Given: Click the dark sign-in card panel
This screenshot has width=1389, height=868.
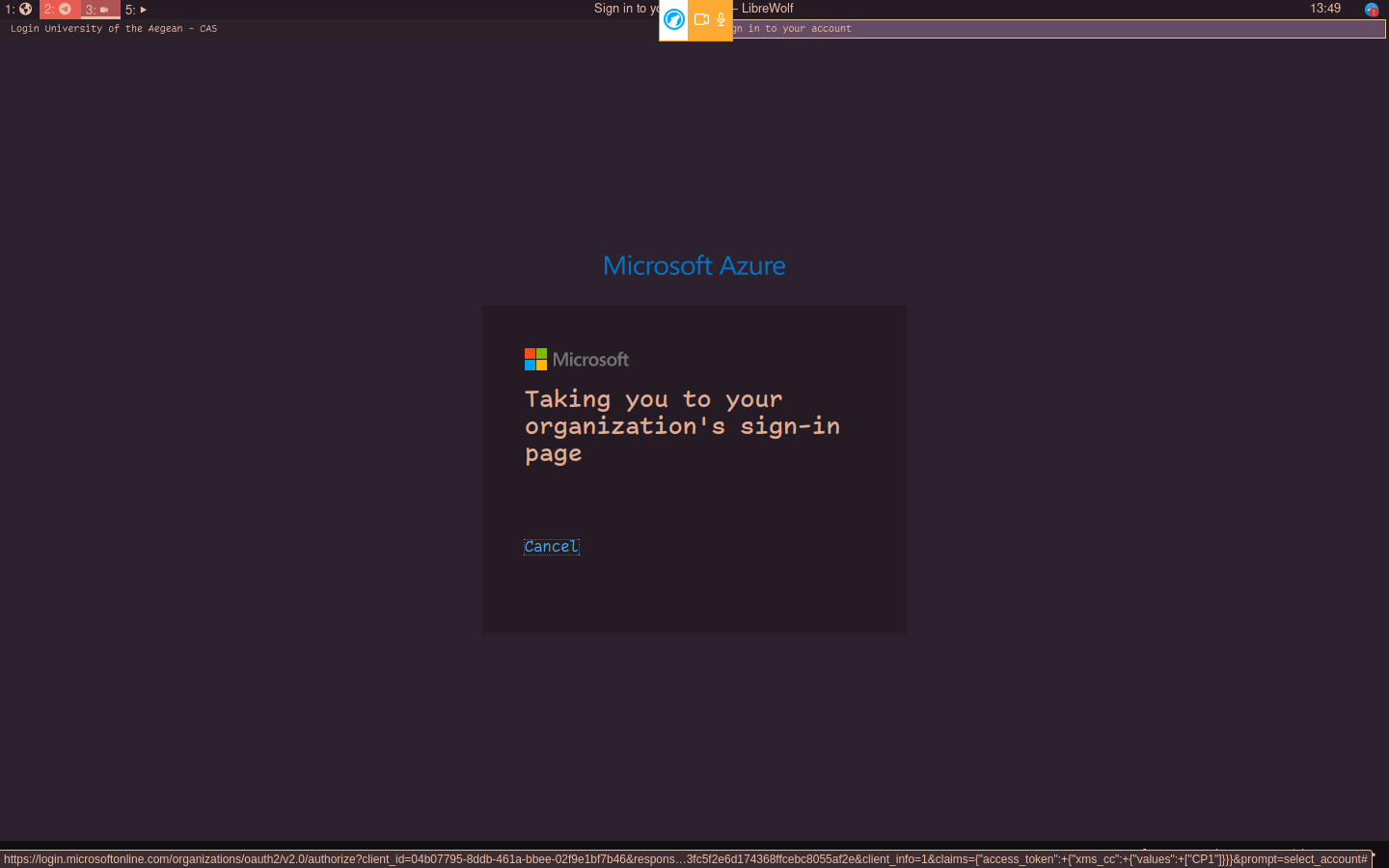Looking at the screenshot, I should point(694,598).
